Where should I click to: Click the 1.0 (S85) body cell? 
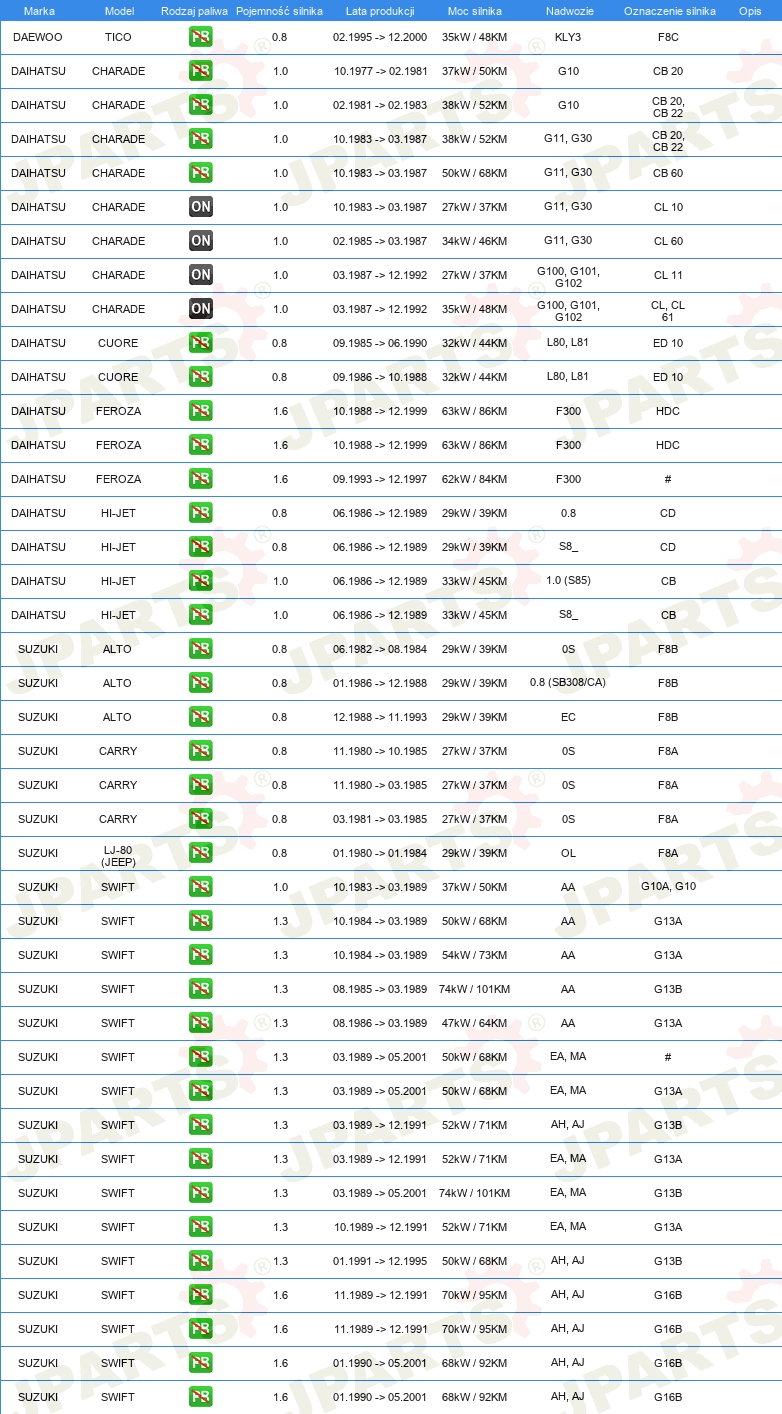click(x=568, y=581)
